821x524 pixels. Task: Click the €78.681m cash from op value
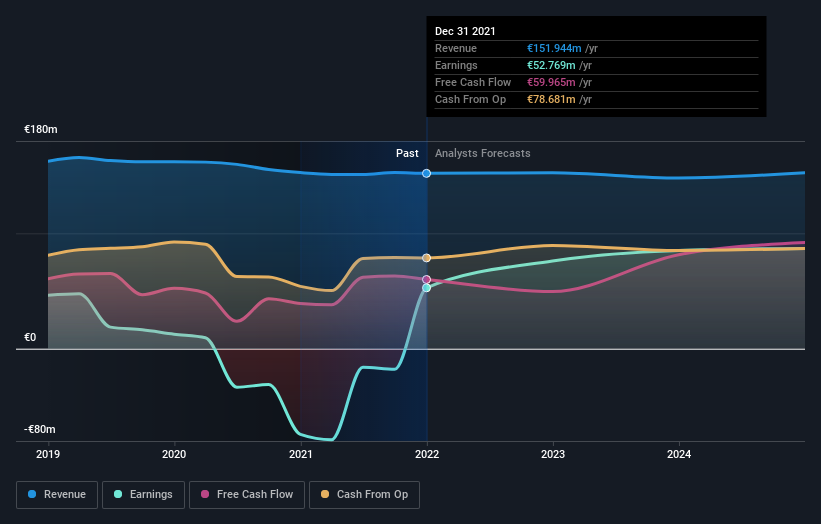click(551, 99)
